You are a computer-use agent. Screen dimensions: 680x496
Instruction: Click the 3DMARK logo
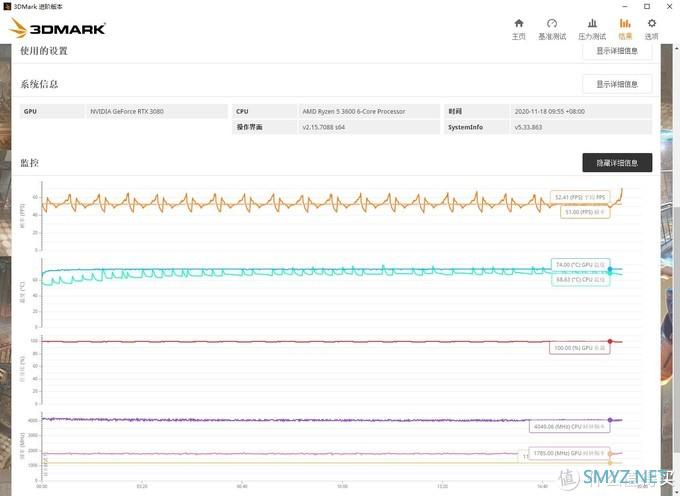coord(57,29)
